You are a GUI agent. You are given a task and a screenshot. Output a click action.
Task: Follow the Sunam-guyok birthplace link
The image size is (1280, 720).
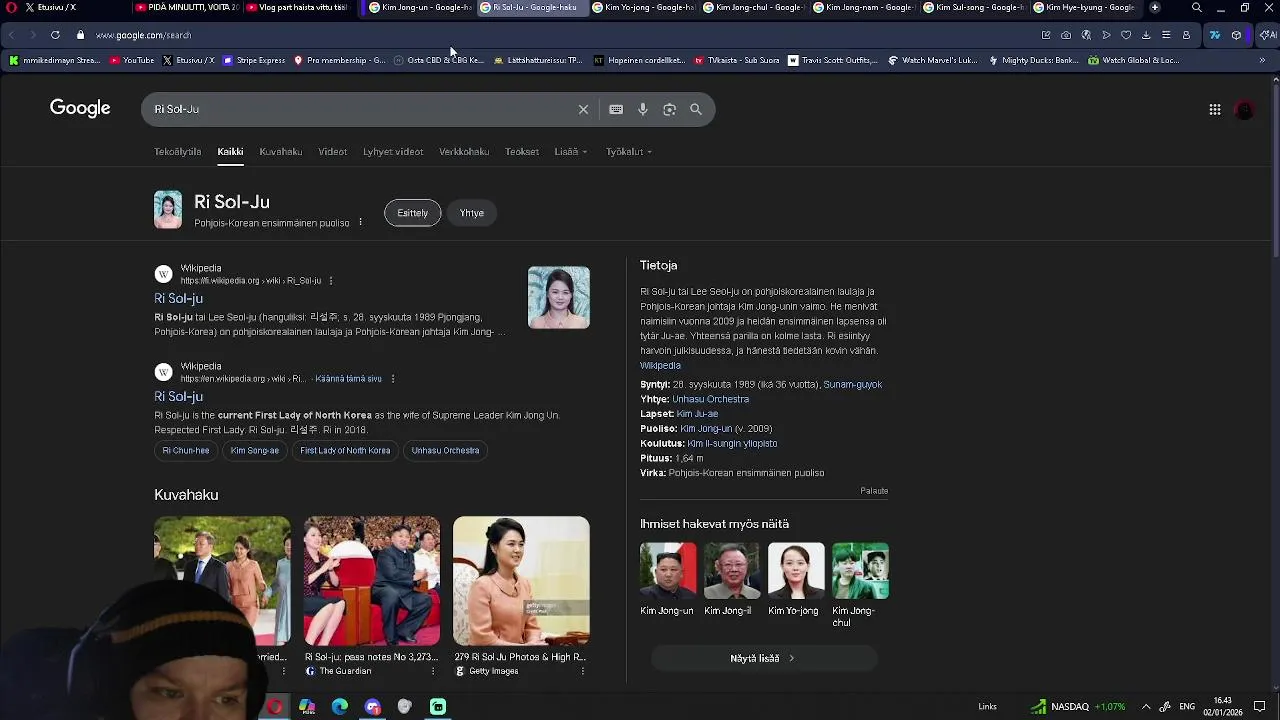[x=853, y=385]
